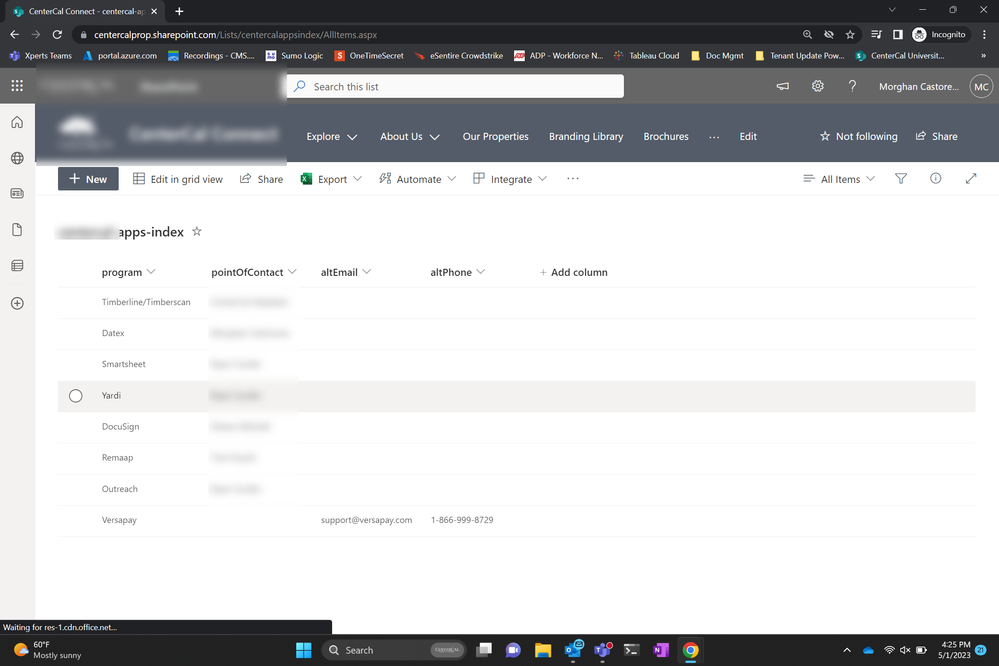The image size is (999, 666).
Task: Click the Windows taskbar Search box
Action: (394, 650)
